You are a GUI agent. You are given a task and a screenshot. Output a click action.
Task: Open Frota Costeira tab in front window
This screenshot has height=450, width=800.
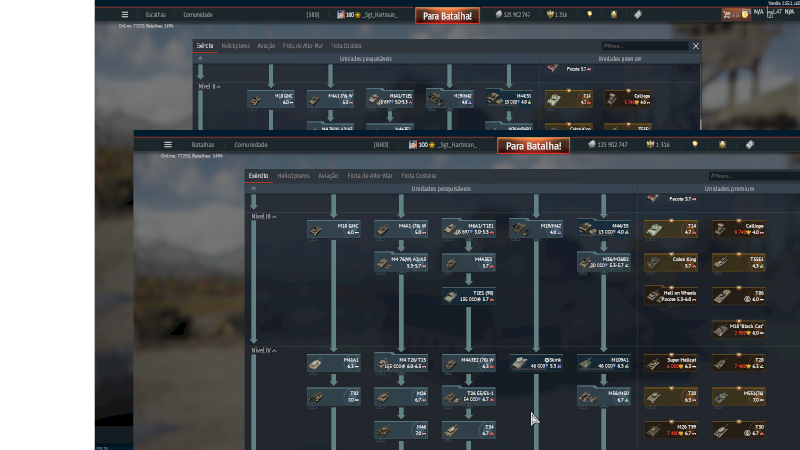(x=418, y=176)
